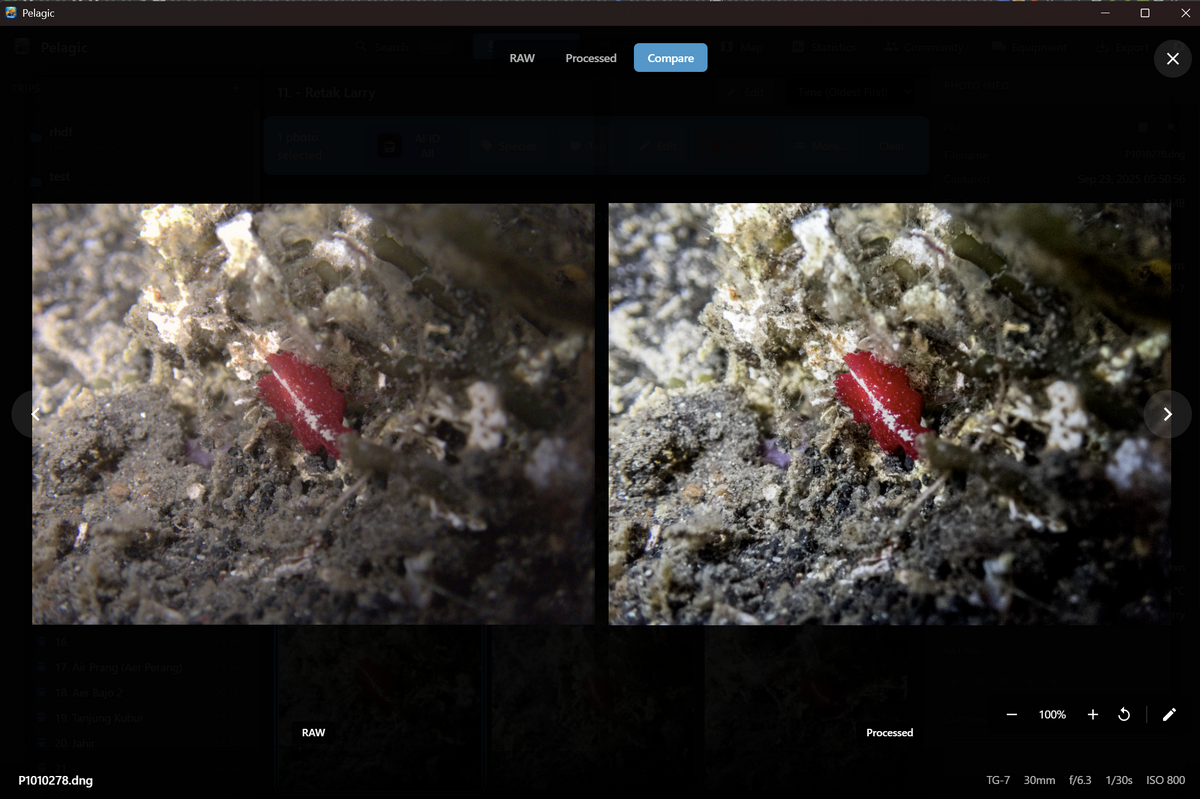Click the Processed image on the right
This screenshot has height=799, width=1200.
tap(889, 414)
